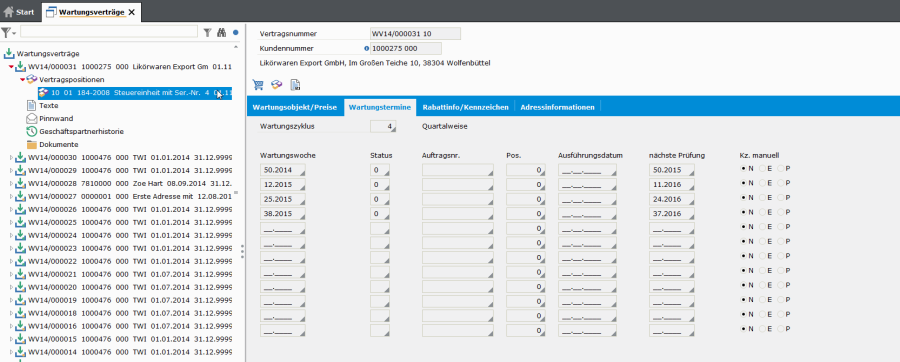Click the blue dot icon above tree
The width and height of the screenshot is (900, 362).
click(235, 33)
